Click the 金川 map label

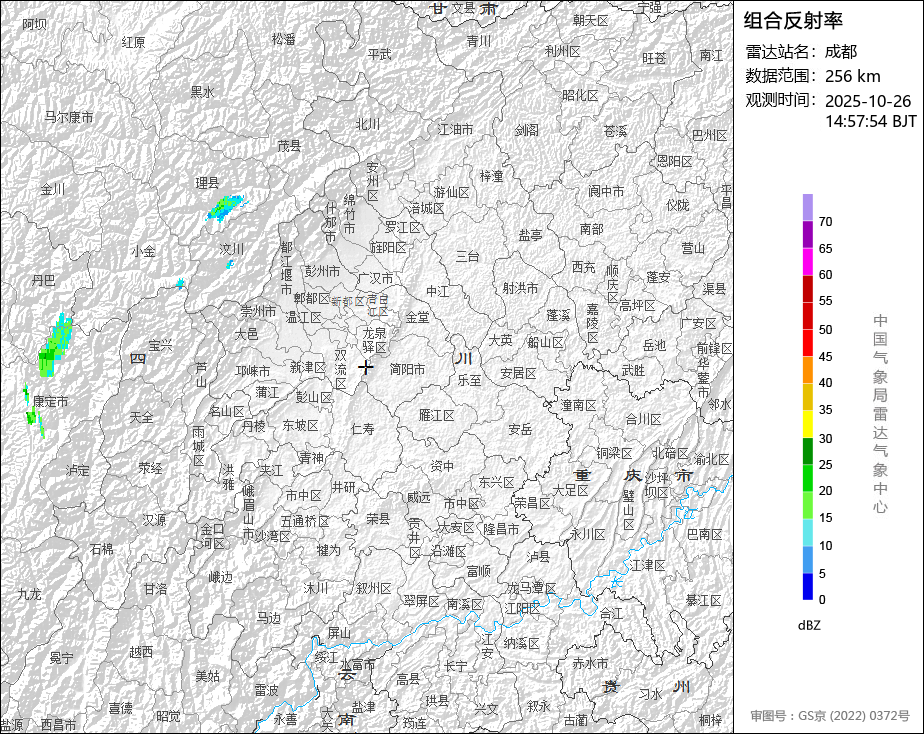pos(52,189)
